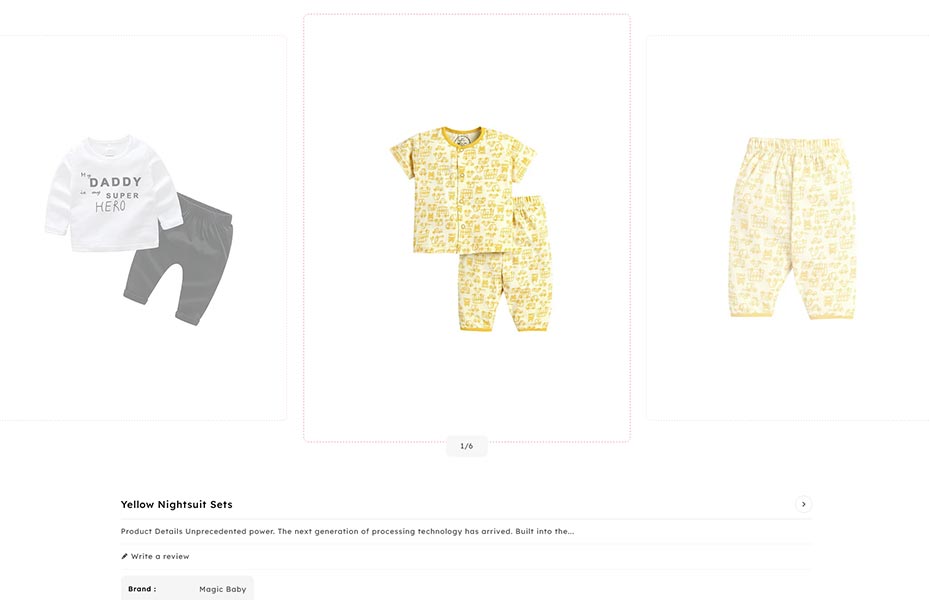Click the round neck label on yellow shirt
The image size is (930, 600).
pyautogui.click(x=462, y=141)
